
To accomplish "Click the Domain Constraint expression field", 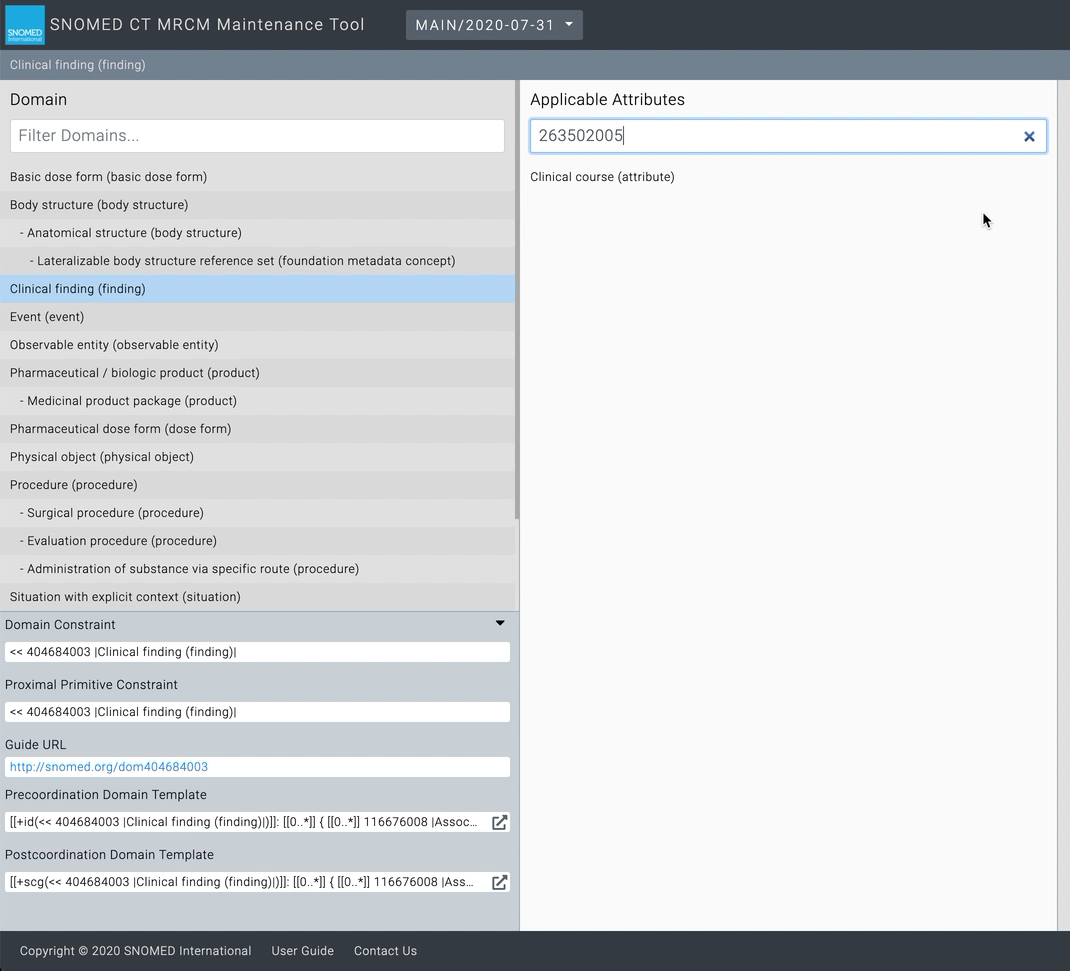I will (x=257, y=652).
